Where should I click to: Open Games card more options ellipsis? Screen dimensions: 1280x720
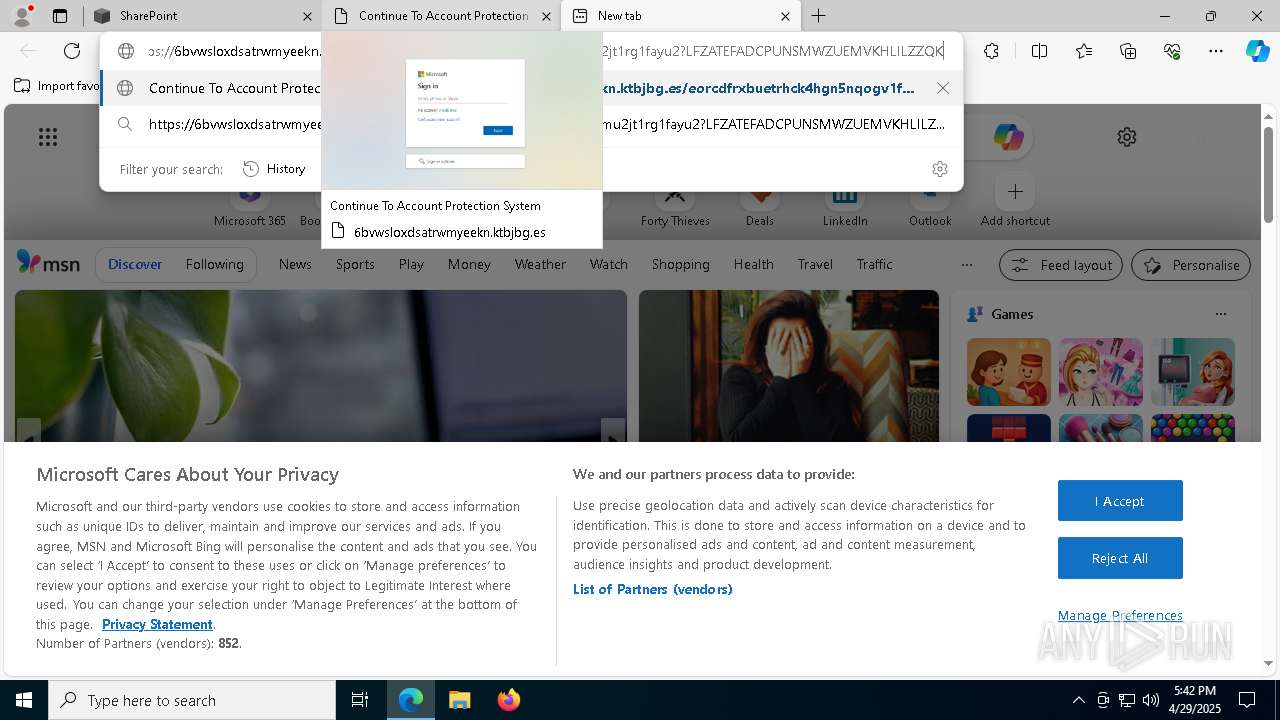[1220, 314]
